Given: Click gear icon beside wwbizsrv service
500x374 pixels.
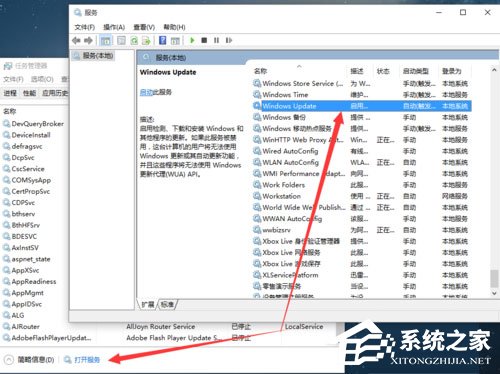Looking at the screenshot, I should tap(257, 230).
